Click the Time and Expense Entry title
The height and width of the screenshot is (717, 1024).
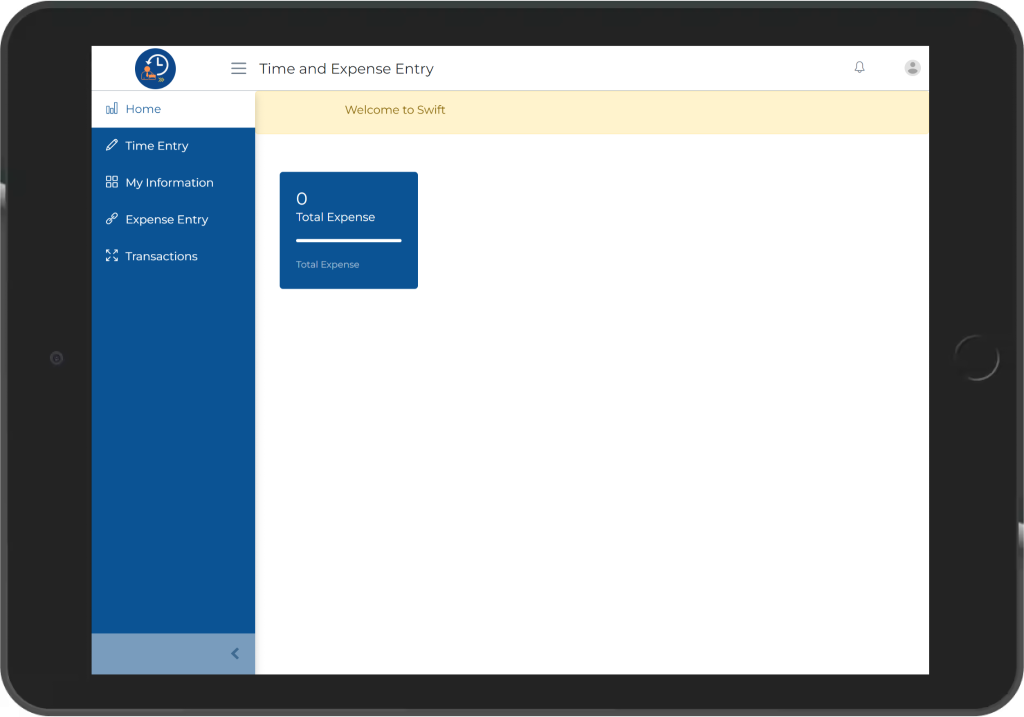point(346,69)
